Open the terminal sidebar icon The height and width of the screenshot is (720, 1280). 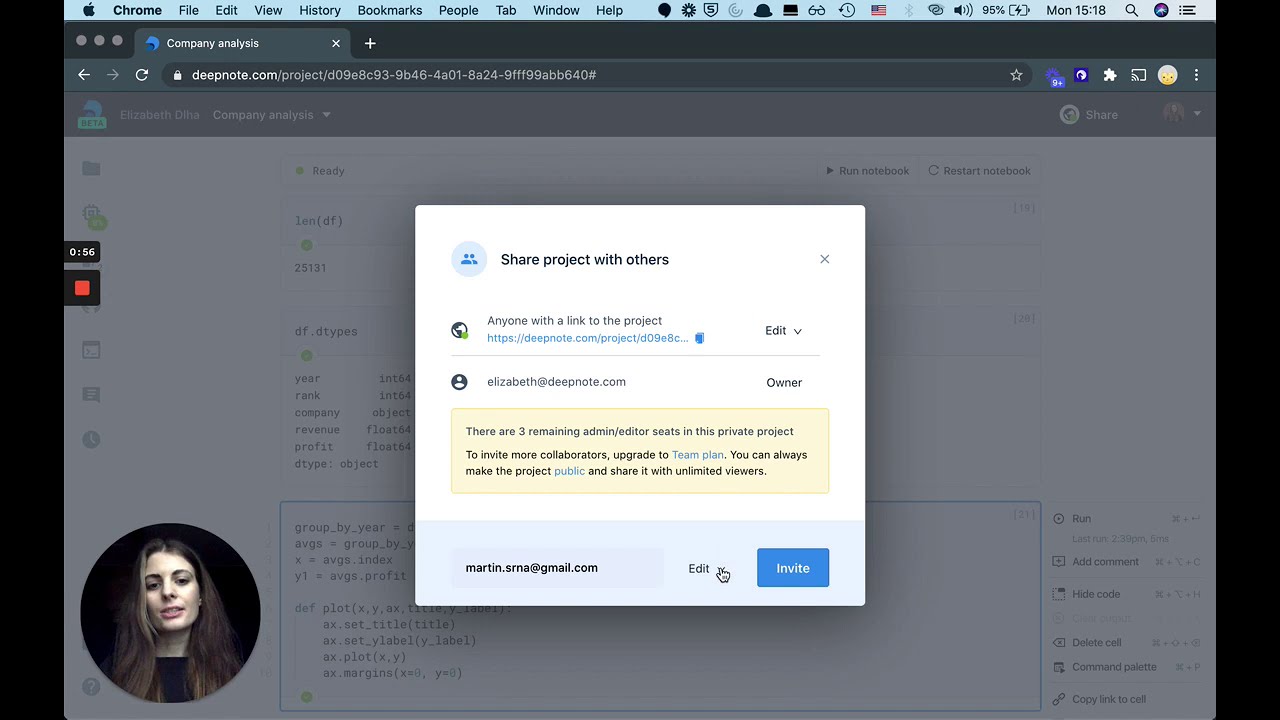point(91,351)
